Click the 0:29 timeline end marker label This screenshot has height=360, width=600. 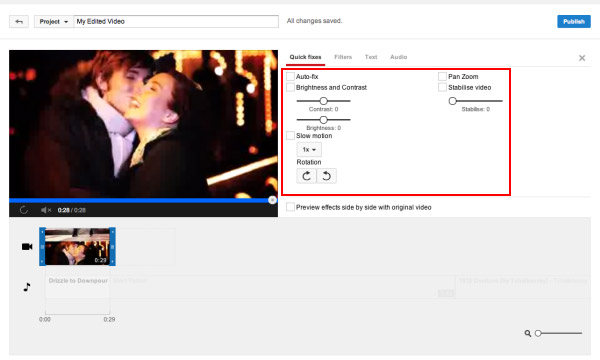[x=109, y=319]
